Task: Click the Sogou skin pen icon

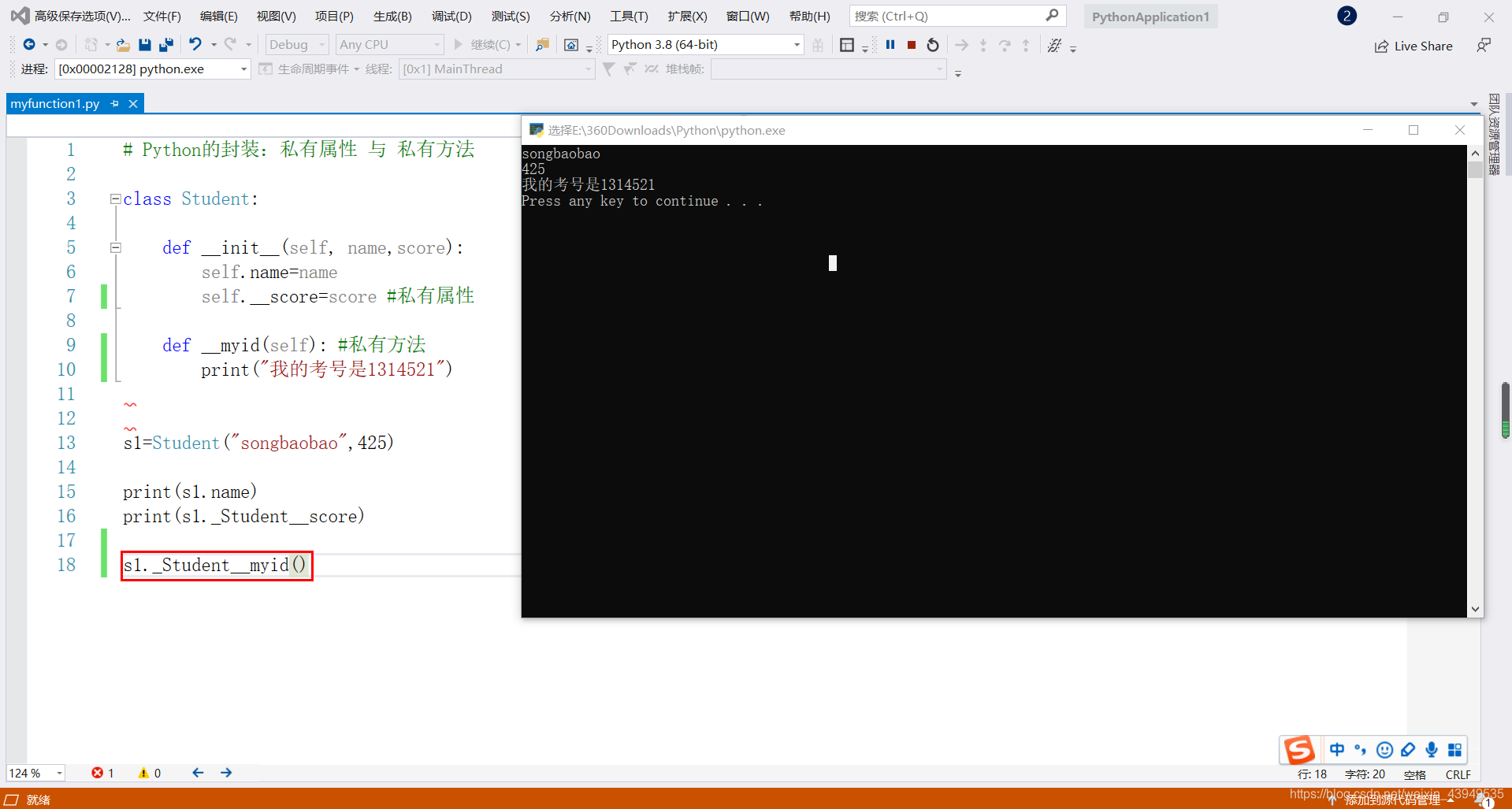Action: 1408,749
